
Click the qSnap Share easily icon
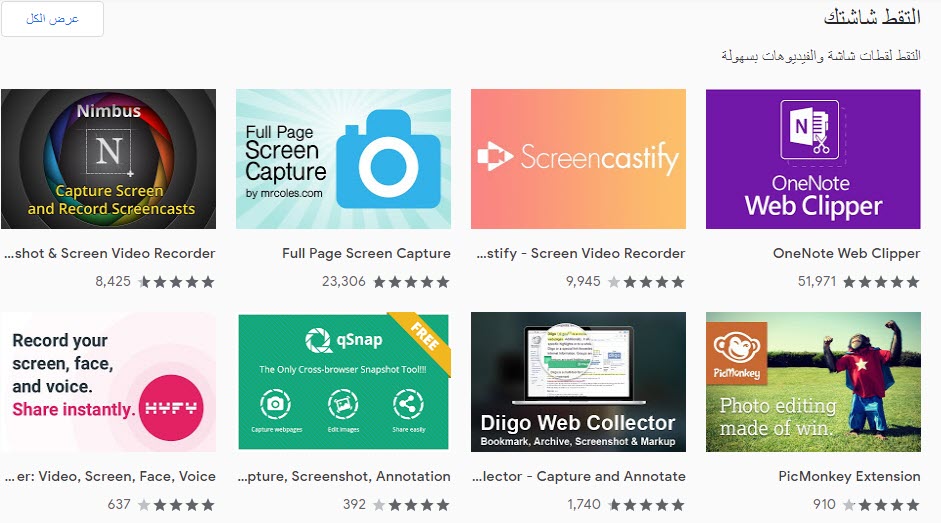point(410,405)
